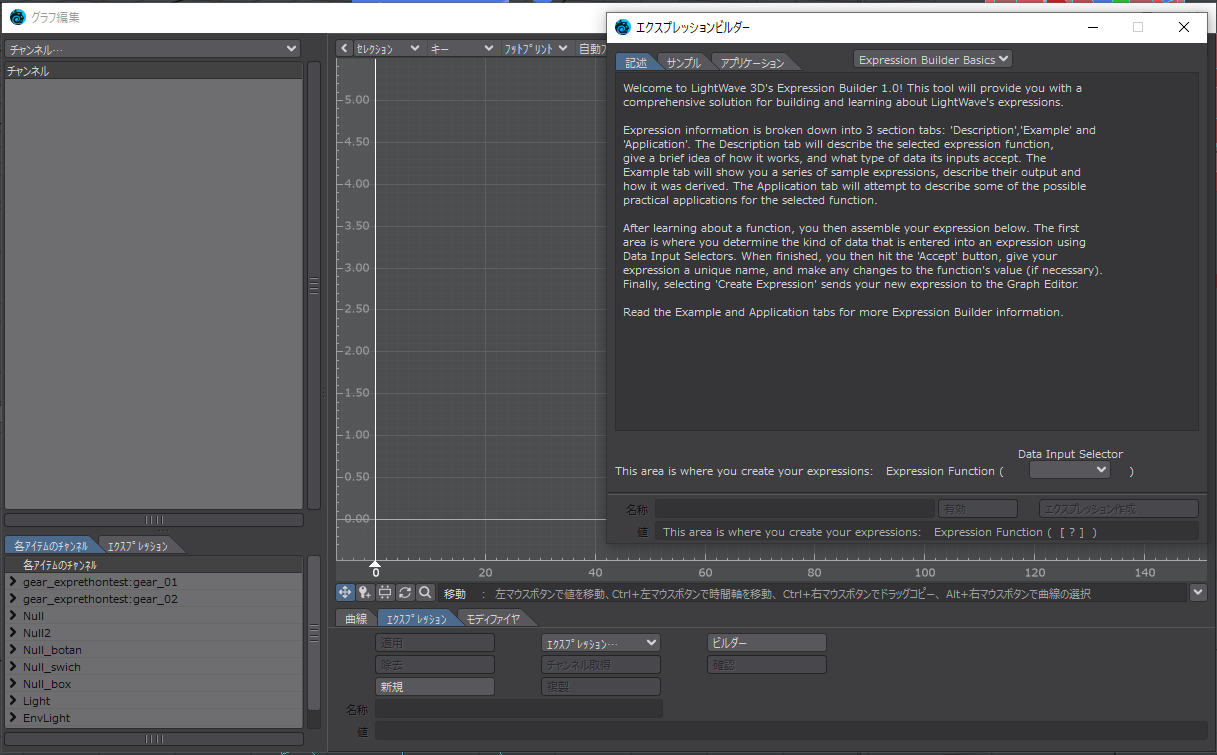Viewport: 1217px width, 755px height.
Task: Select エクスプレッション tab beside 曲線
Action: (x=416, y=619)
